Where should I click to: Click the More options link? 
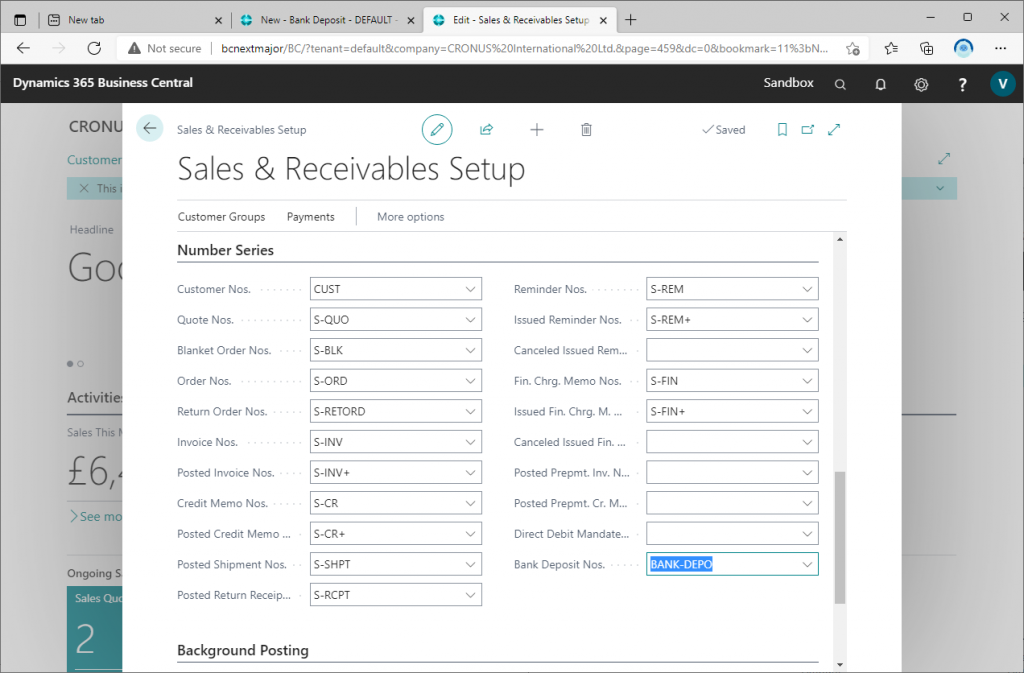410,217
